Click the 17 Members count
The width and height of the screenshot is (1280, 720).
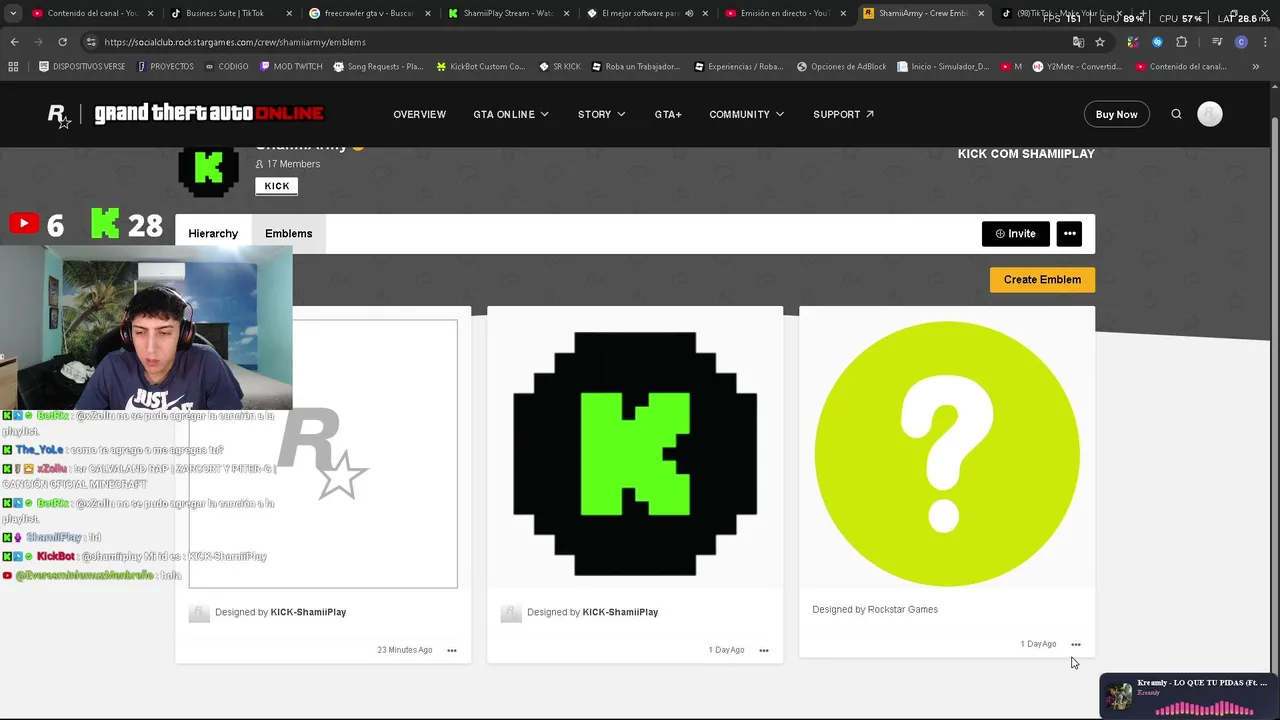288,164
